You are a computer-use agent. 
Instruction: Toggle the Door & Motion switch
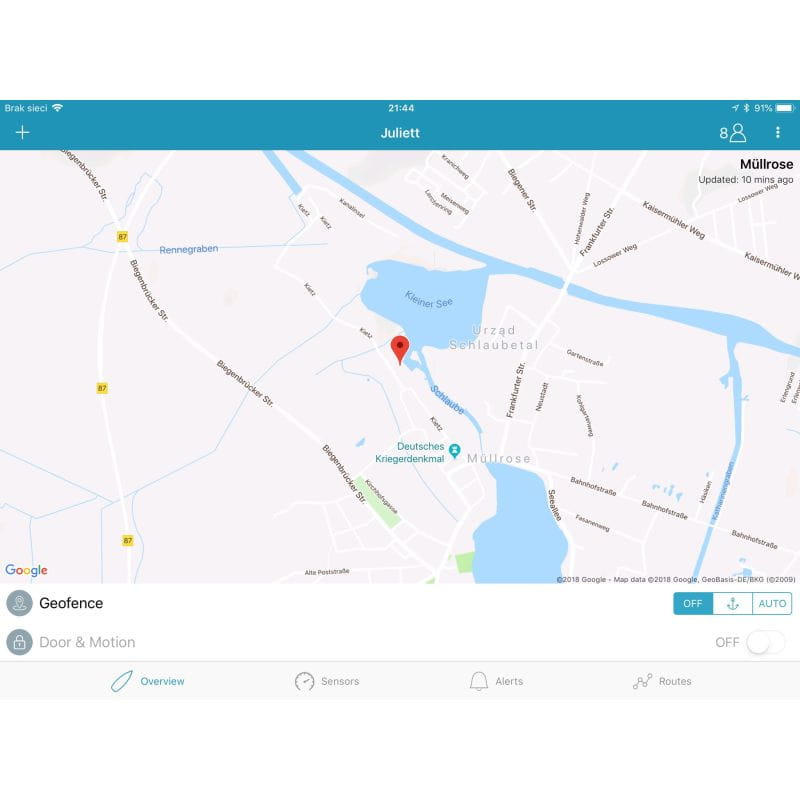point(764,642)
